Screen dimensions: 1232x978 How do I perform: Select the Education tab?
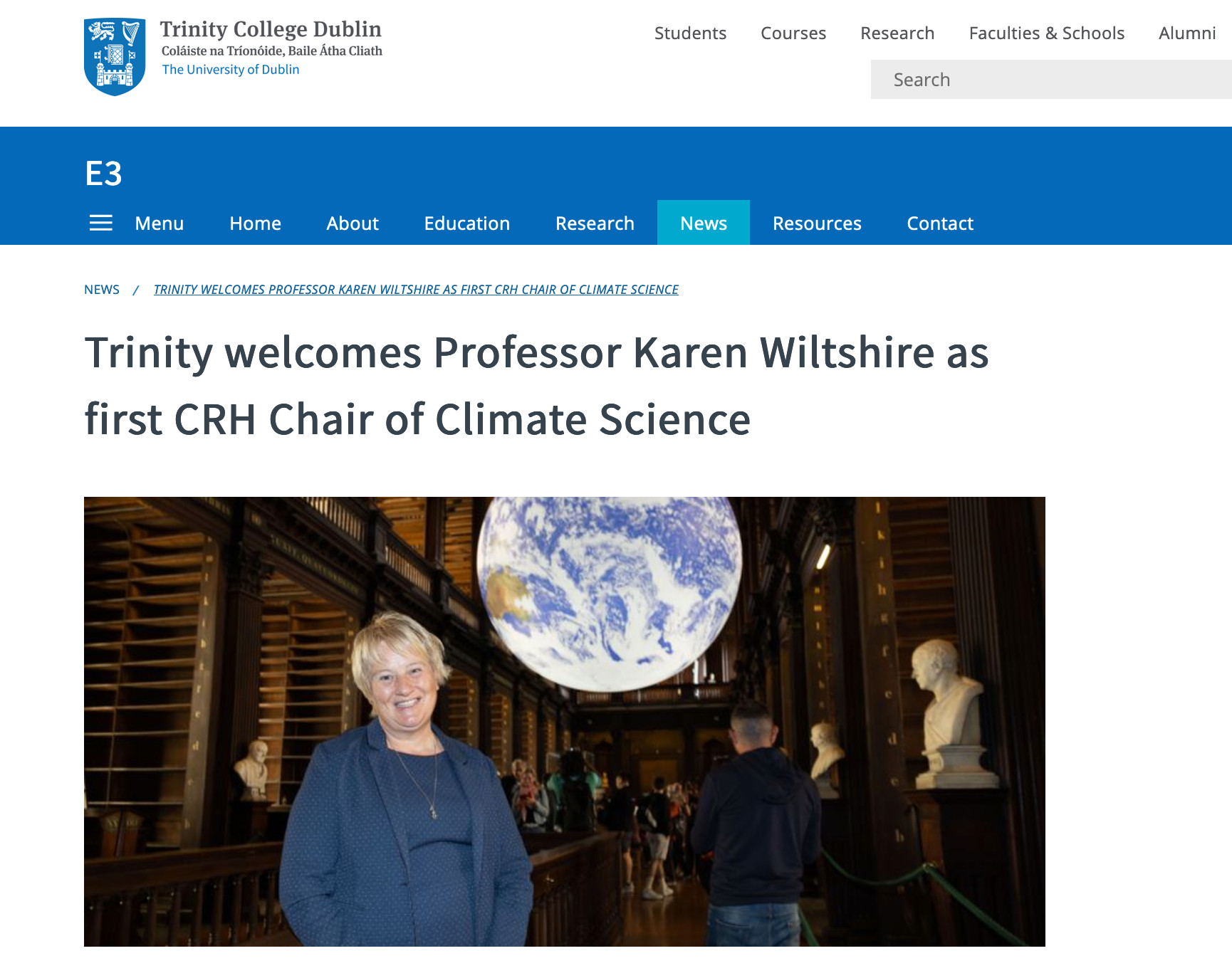click(467, 224)
